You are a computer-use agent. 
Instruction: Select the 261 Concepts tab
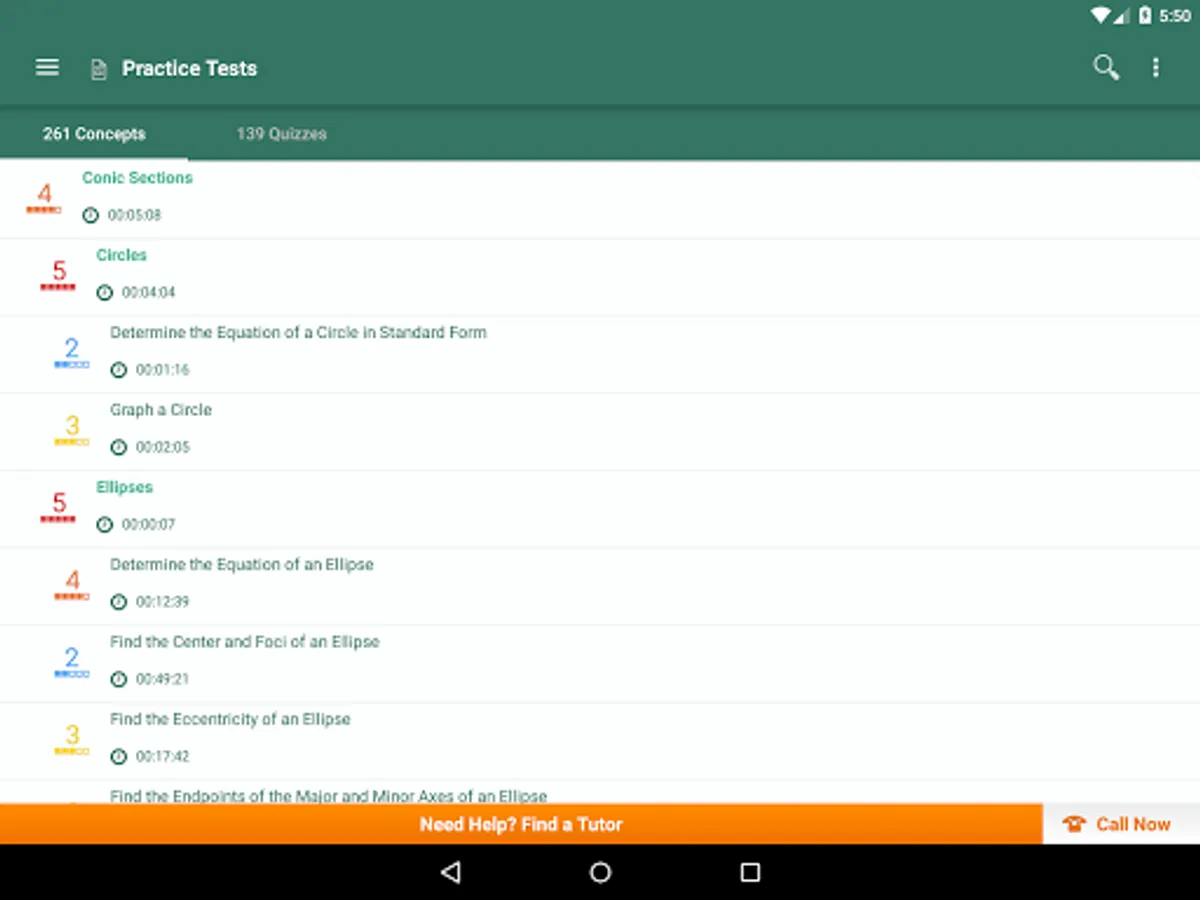coord(94,133)
